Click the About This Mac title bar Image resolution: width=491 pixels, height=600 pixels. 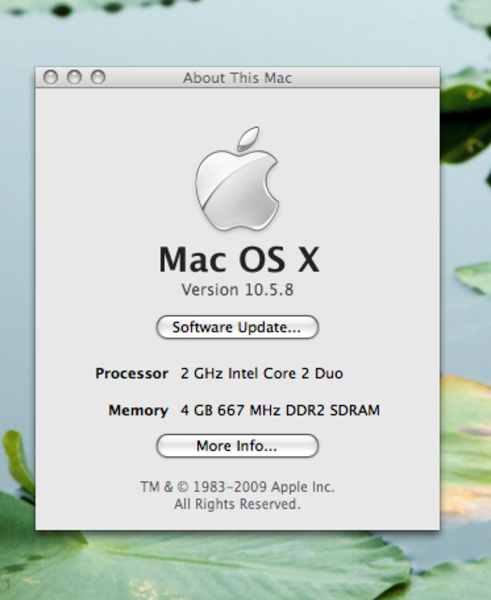(237, 78)
